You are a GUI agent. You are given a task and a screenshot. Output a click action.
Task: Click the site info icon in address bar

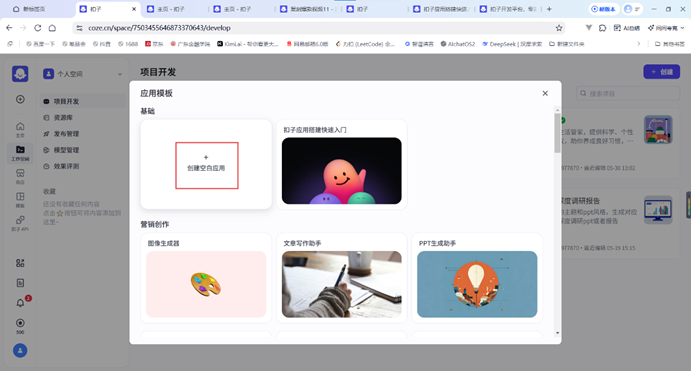[79, 28]
